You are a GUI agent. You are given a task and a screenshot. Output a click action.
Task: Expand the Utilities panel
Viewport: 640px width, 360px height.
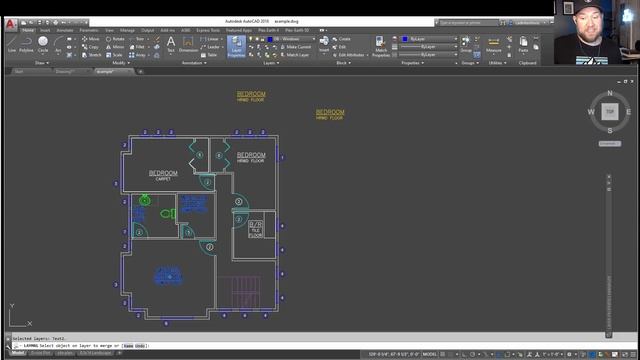497,63
